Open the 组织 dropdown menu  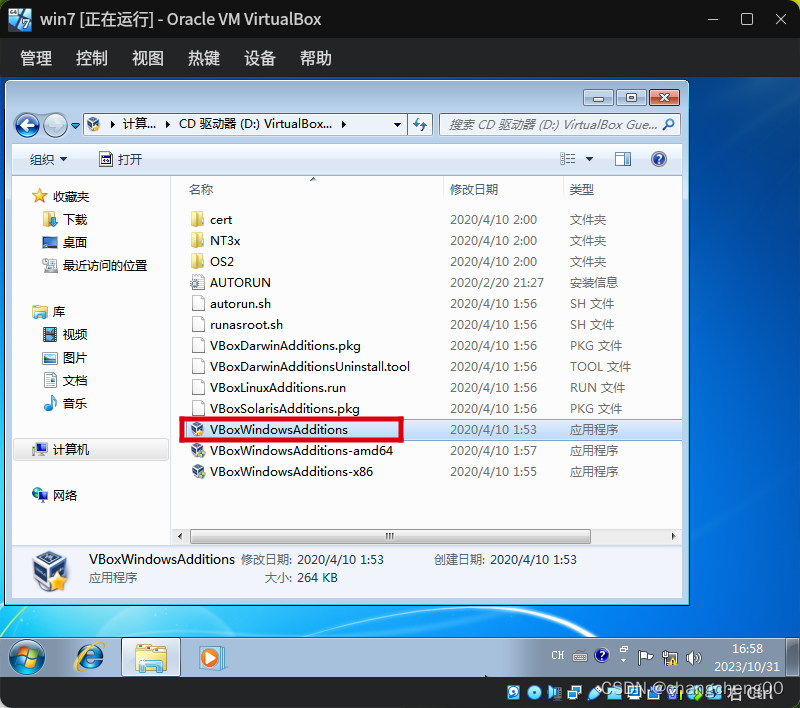48,159
